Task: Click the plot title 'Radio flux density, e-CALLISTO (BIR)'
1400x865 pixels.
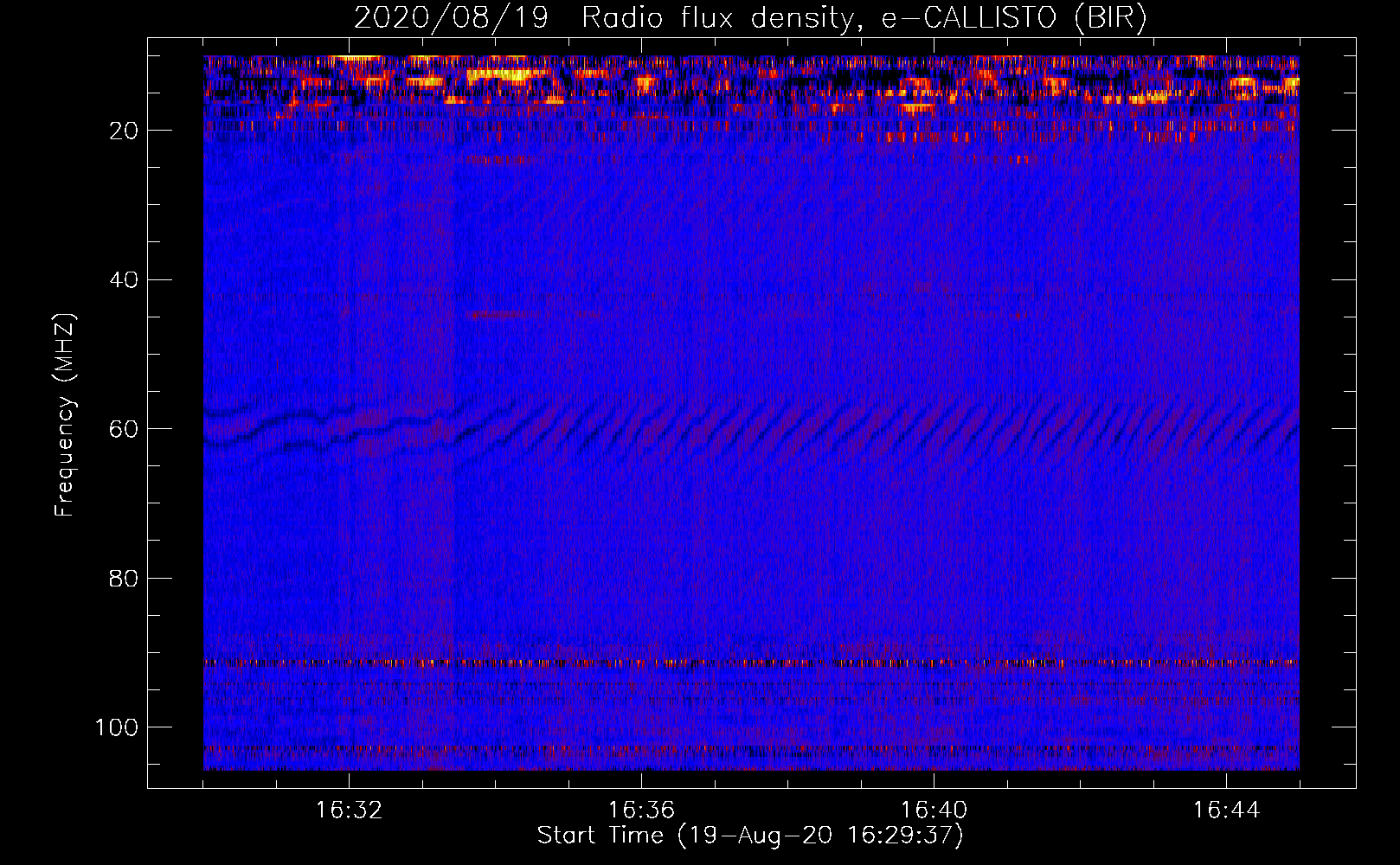Action: 864,18
